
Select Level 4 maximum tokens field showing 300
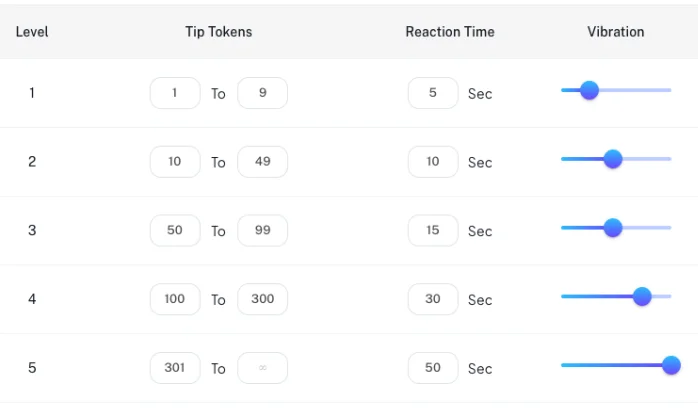coord(262,299)
